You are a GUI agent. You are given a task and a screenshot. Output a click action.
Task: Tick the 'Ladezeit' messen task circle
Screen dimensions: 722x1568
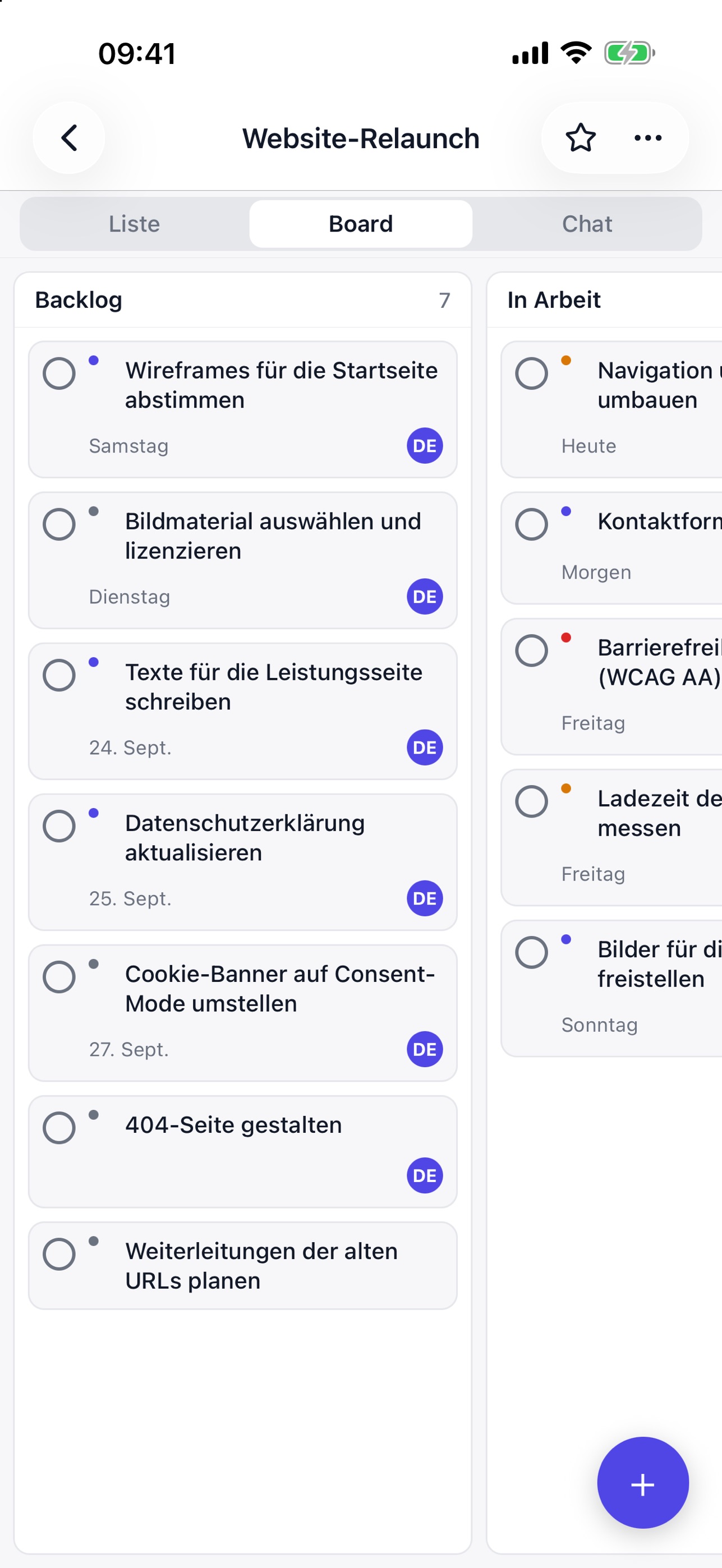531,801
